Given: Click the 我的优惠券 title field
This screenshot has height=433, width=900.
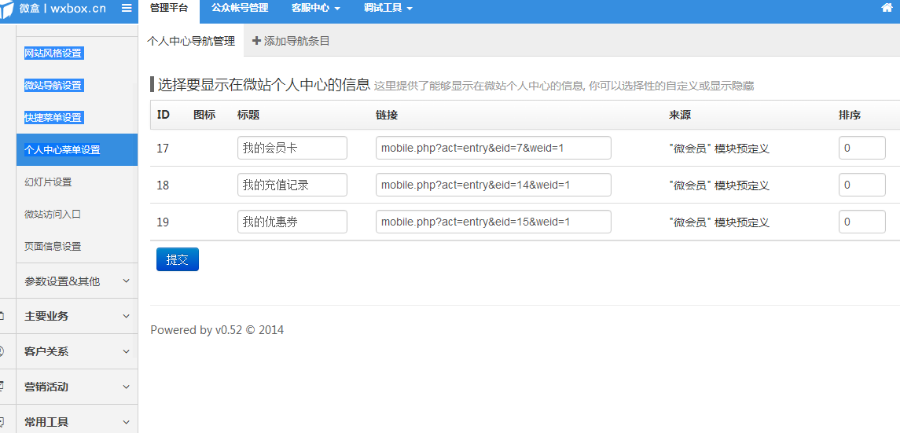Looking at the screenshot, I should pyautogui.click(x=292, y=222).
